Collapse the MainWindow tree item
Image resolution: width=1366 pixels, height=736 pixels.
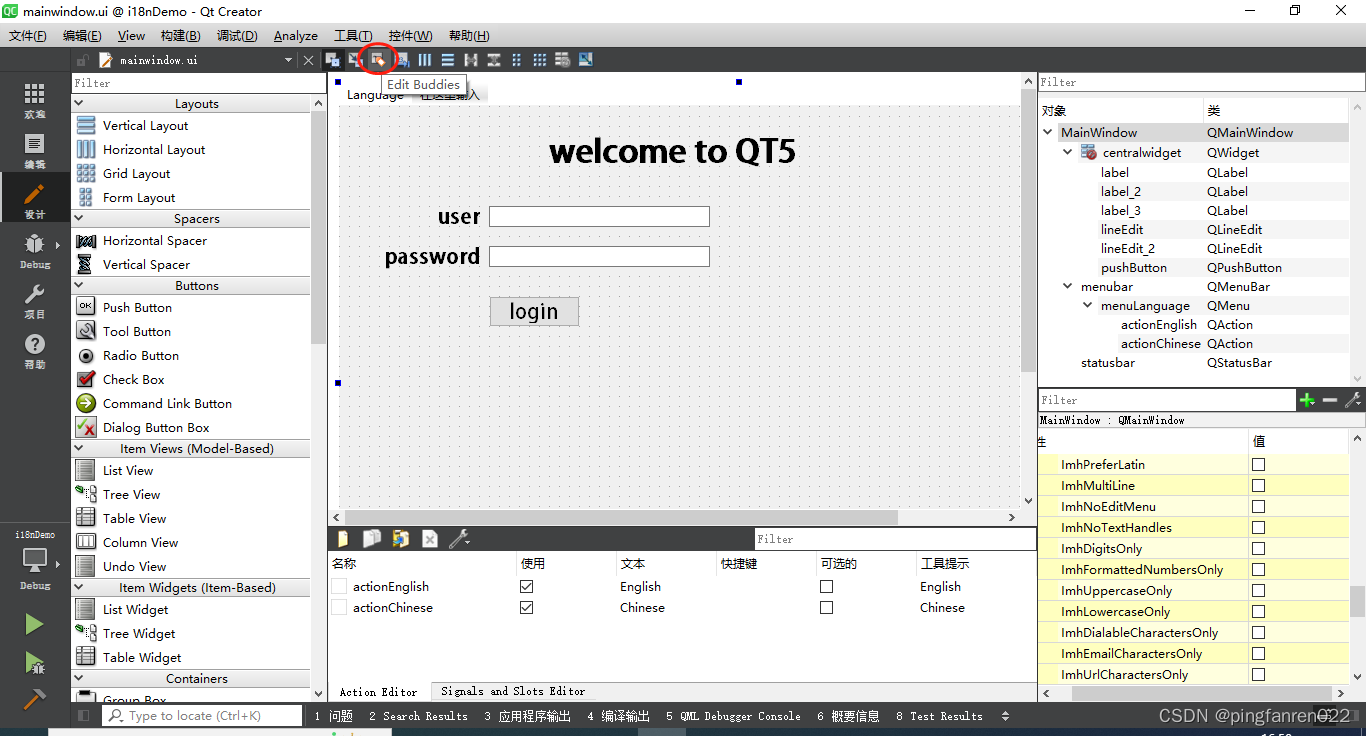click(x=1047, y=132)
